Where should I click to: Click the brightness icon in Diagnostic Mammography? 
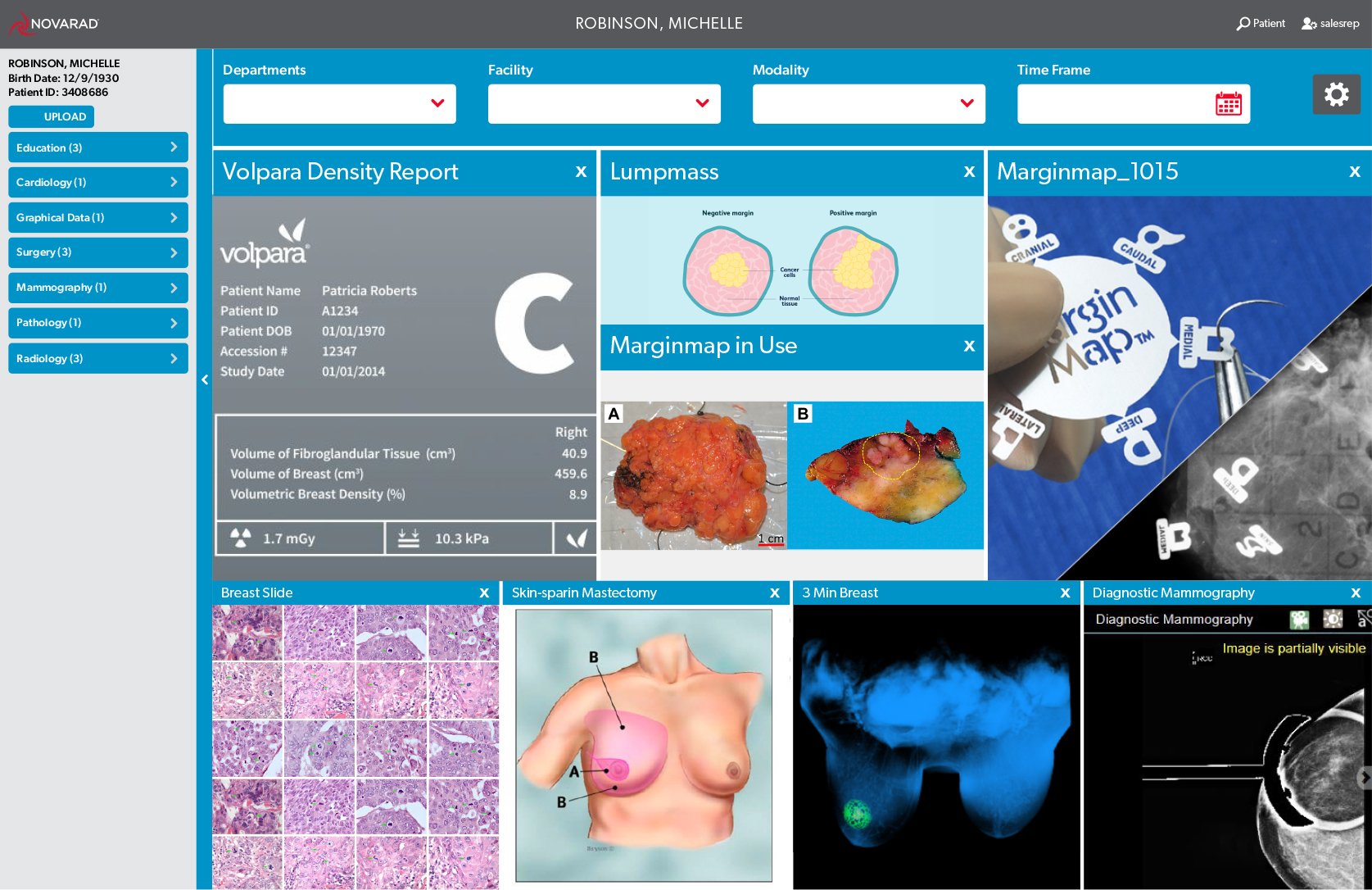tap(1333, 619)
